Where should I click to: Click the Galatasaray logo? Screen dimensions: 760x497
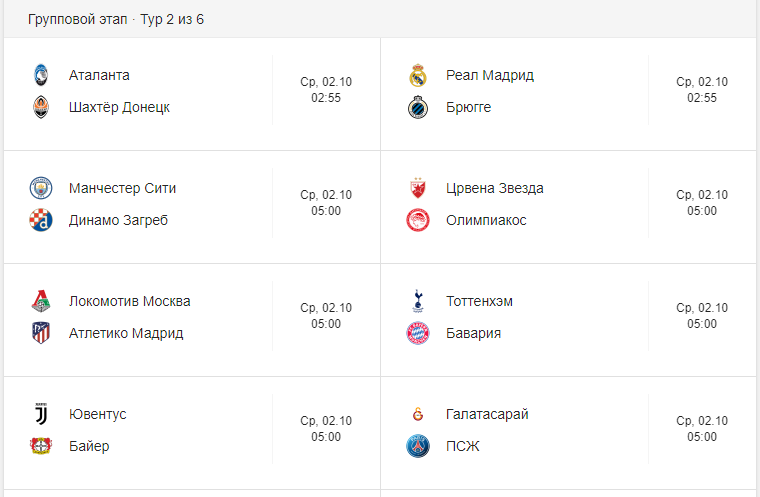pyautogui.click(x=417, y=414)
